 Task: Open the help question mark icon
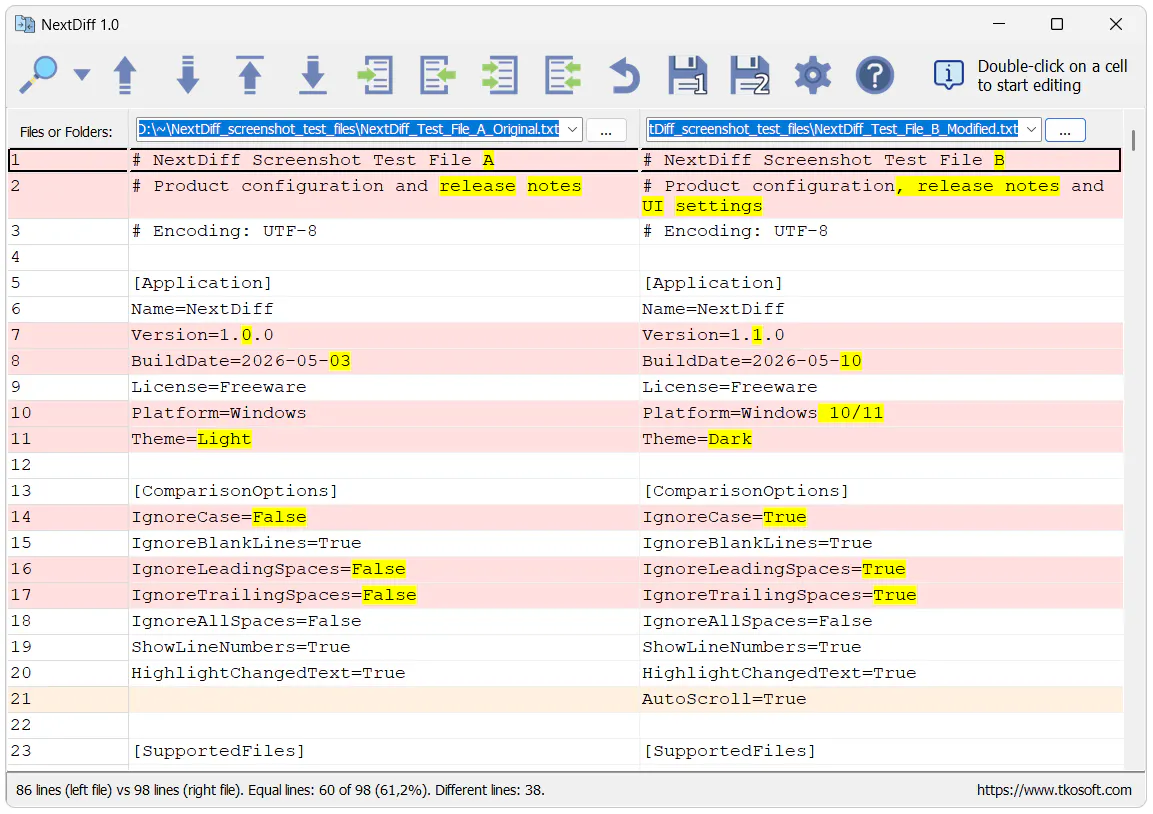875,75
